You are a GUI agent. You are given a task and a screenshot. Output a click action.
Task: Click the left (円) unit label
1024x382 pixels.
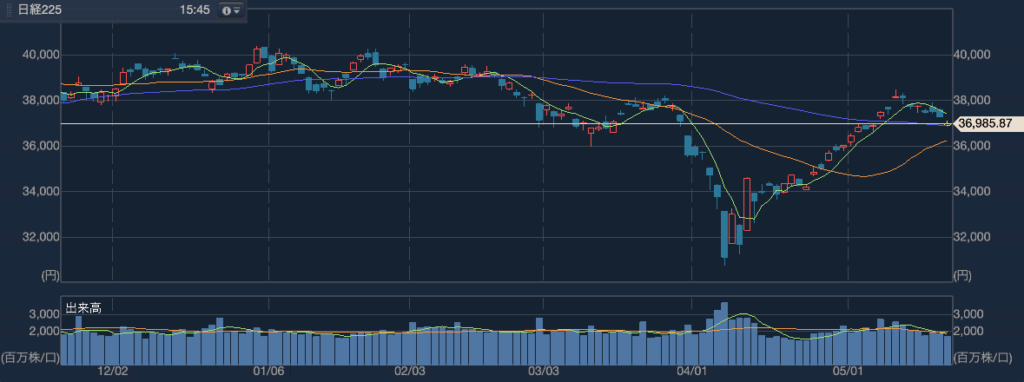pyautogui.click(x=50, y=276)
